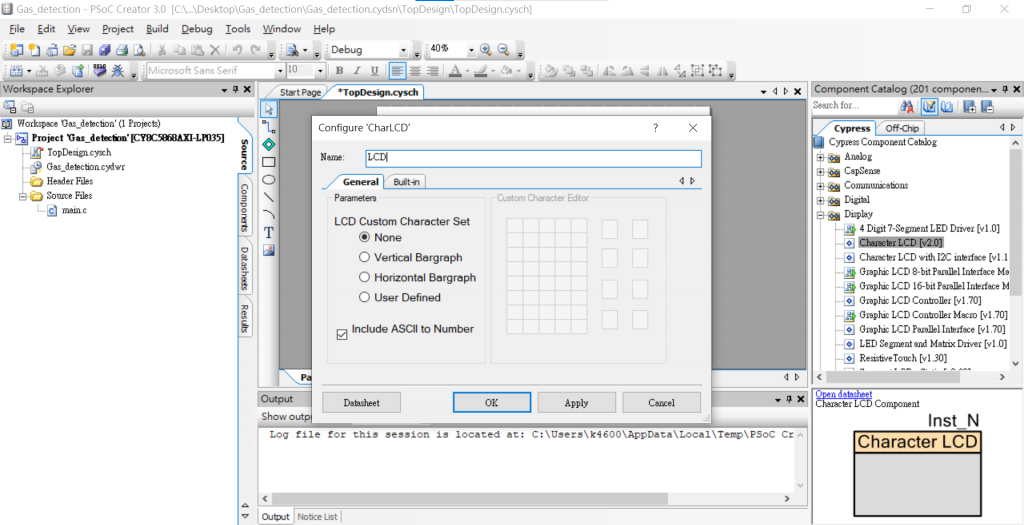This screenshot has height=525, width=1024.
Task: Click the Center text alignment icon
Action: coord(415,71)
